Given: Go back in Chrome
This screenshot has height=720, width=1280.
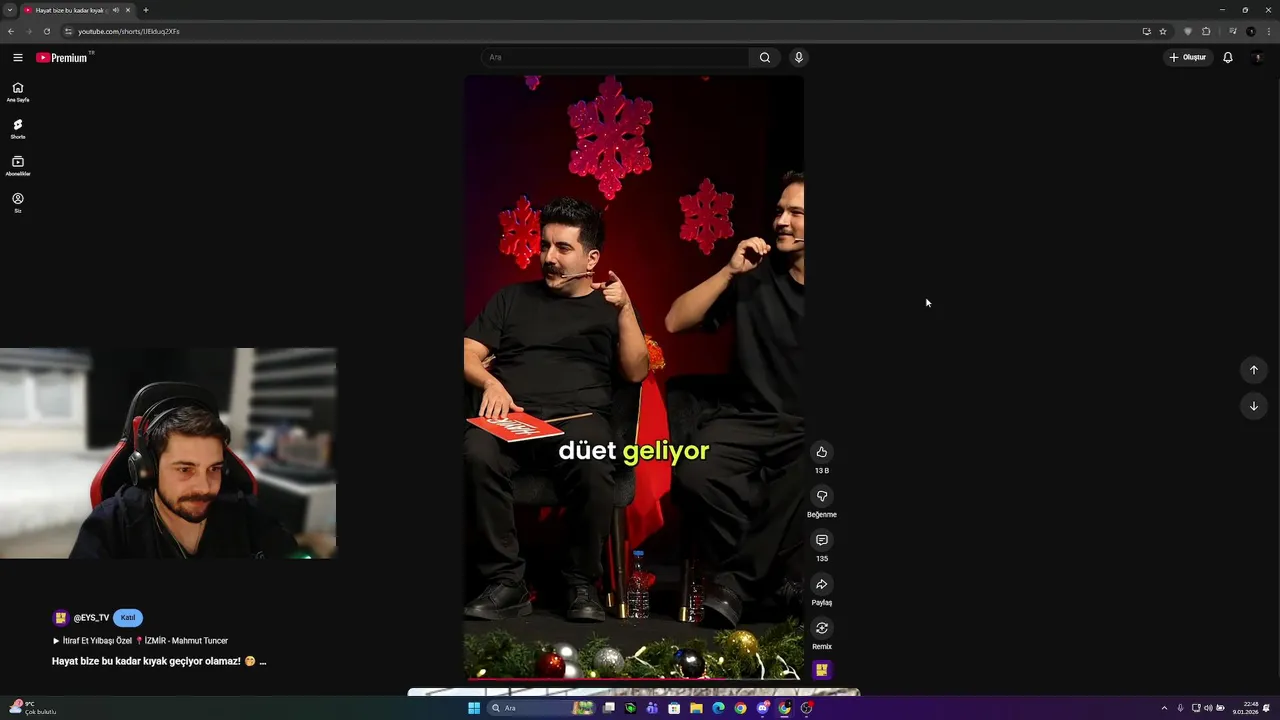Looking at the screenshot, I should pos(11,31).
